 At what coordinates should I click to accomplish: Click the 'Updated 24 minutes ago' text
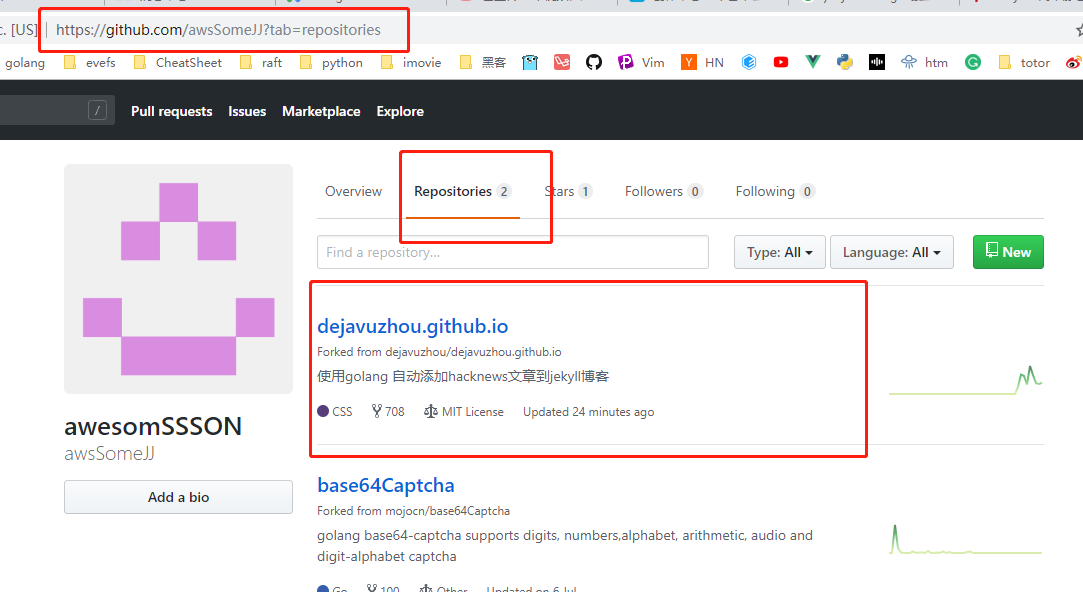pyautogui.click(x=588, y=412)
